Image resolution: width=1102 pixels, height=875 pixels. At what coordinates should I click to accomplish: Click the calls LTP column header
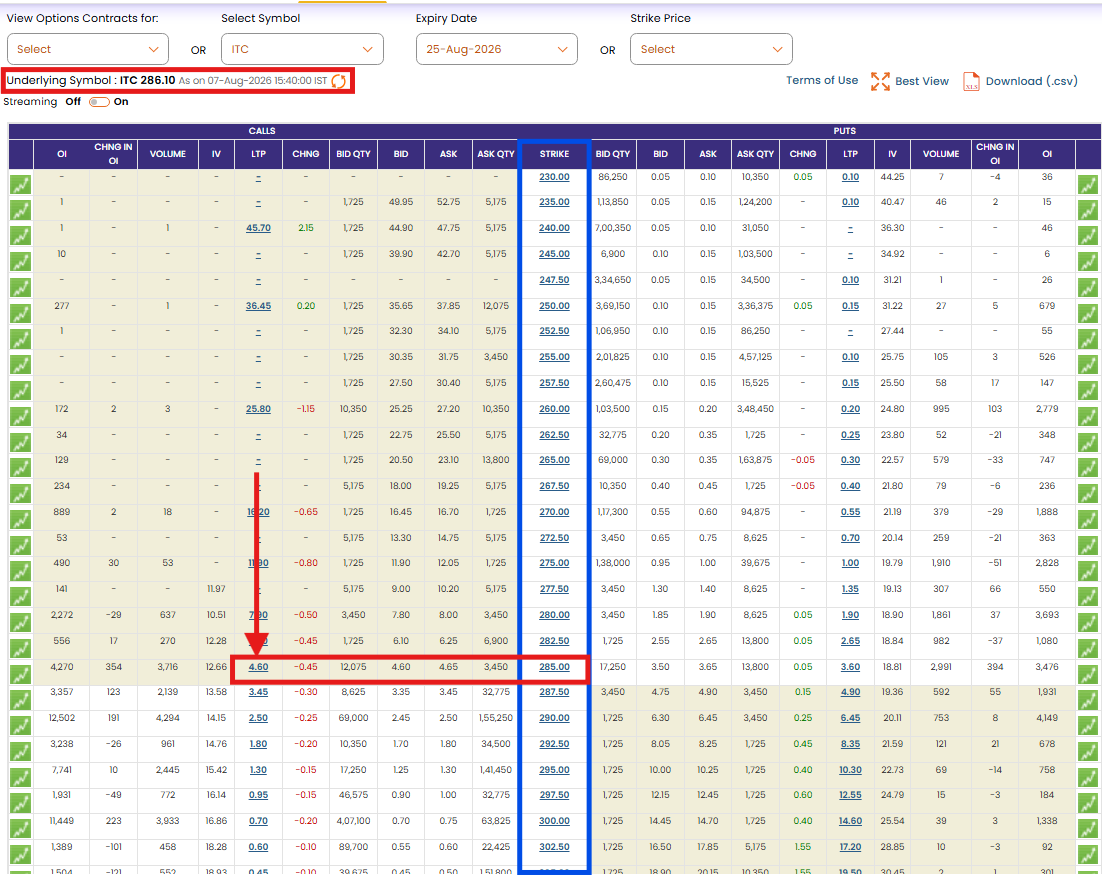[x=259, y=154]
